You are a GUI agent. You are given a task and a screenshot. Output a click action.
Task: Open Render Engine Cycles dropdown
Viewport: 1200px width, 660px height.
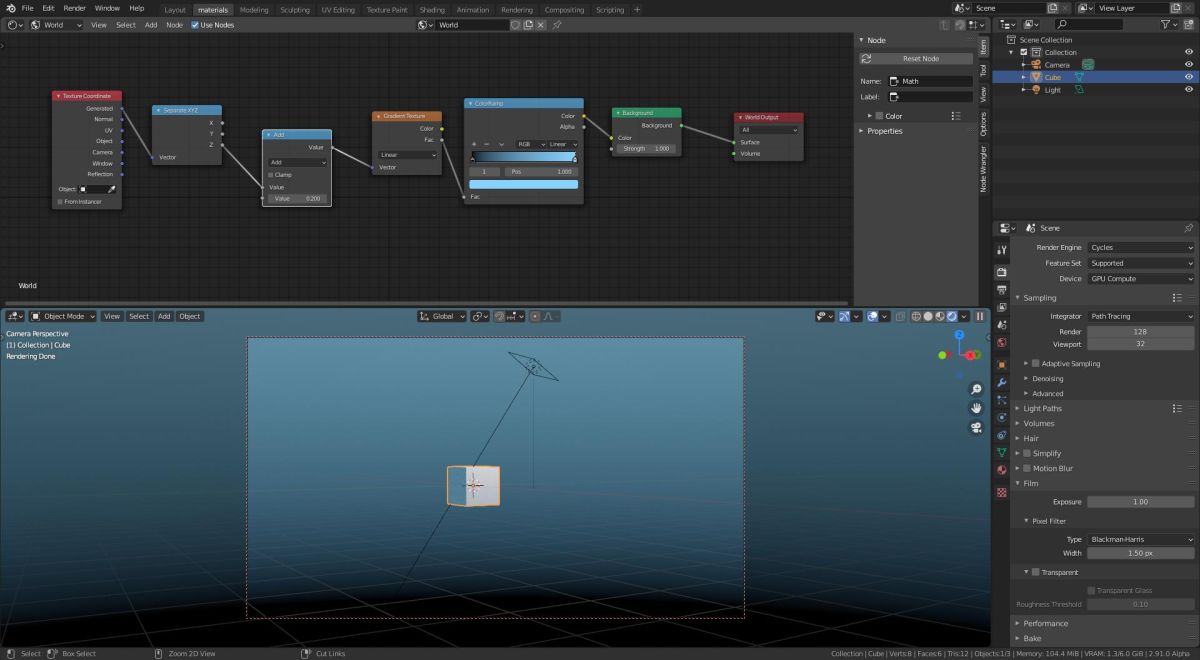pyautogui.click(x=1141, y=247)
